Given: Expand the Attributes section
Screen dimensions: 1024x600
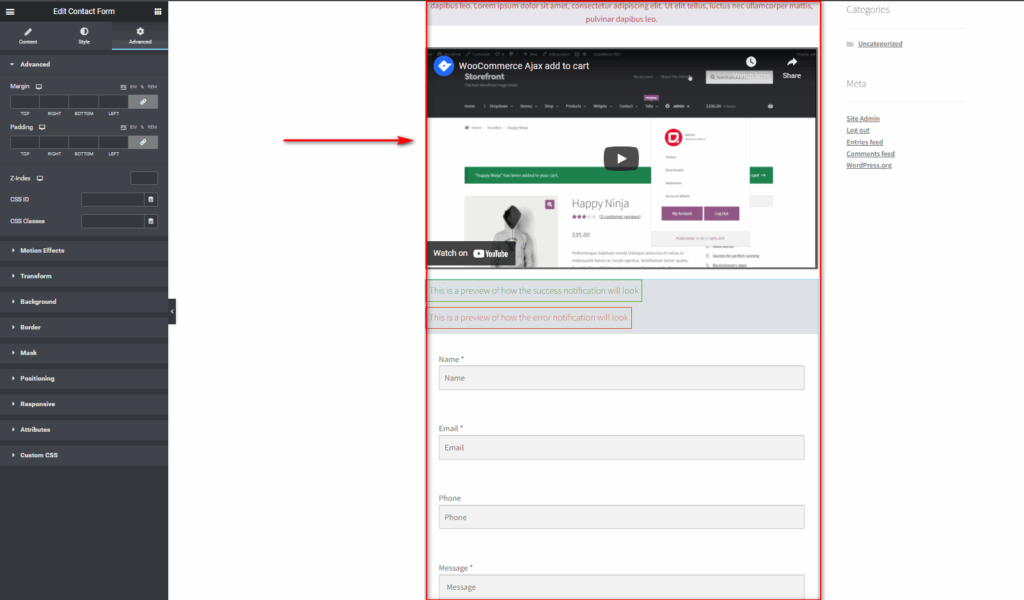Looking at the screenshot, I should pos(84,430).
